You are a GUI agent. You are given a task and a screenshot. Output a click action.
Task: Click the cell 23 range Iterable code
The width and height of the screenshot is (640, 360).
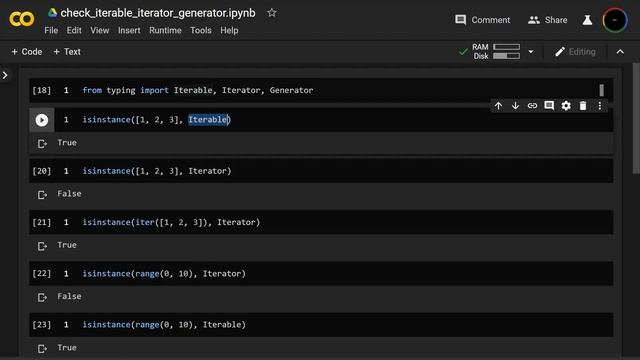164,325
